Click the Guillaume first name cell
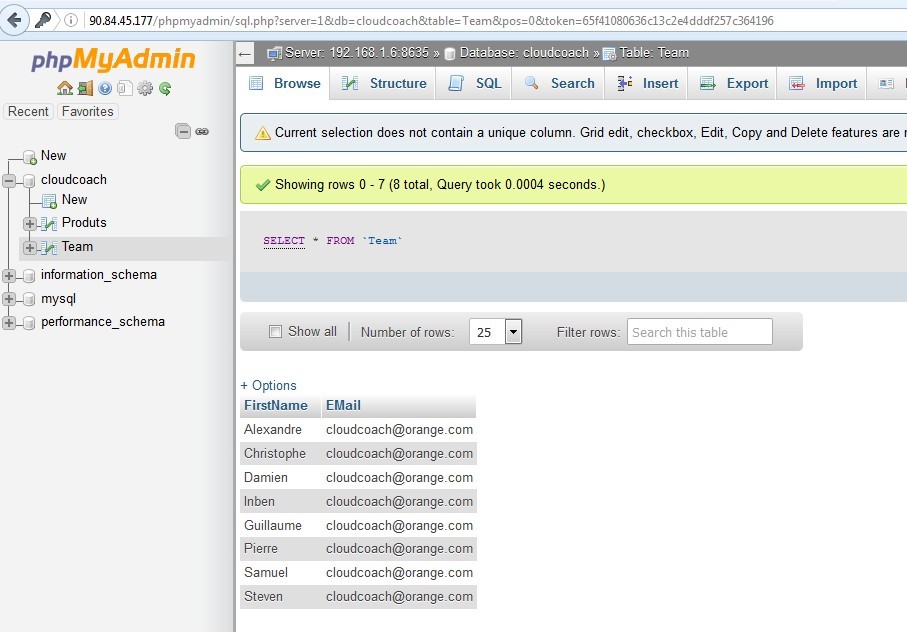Screen dimensions: 907x632 point(281,526)
